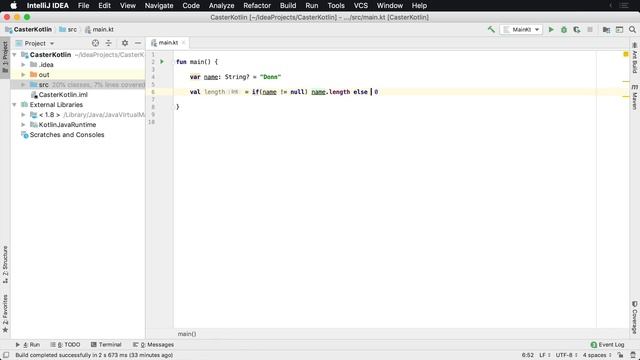Click src in the navigation breadcrumb

point(68,29)
